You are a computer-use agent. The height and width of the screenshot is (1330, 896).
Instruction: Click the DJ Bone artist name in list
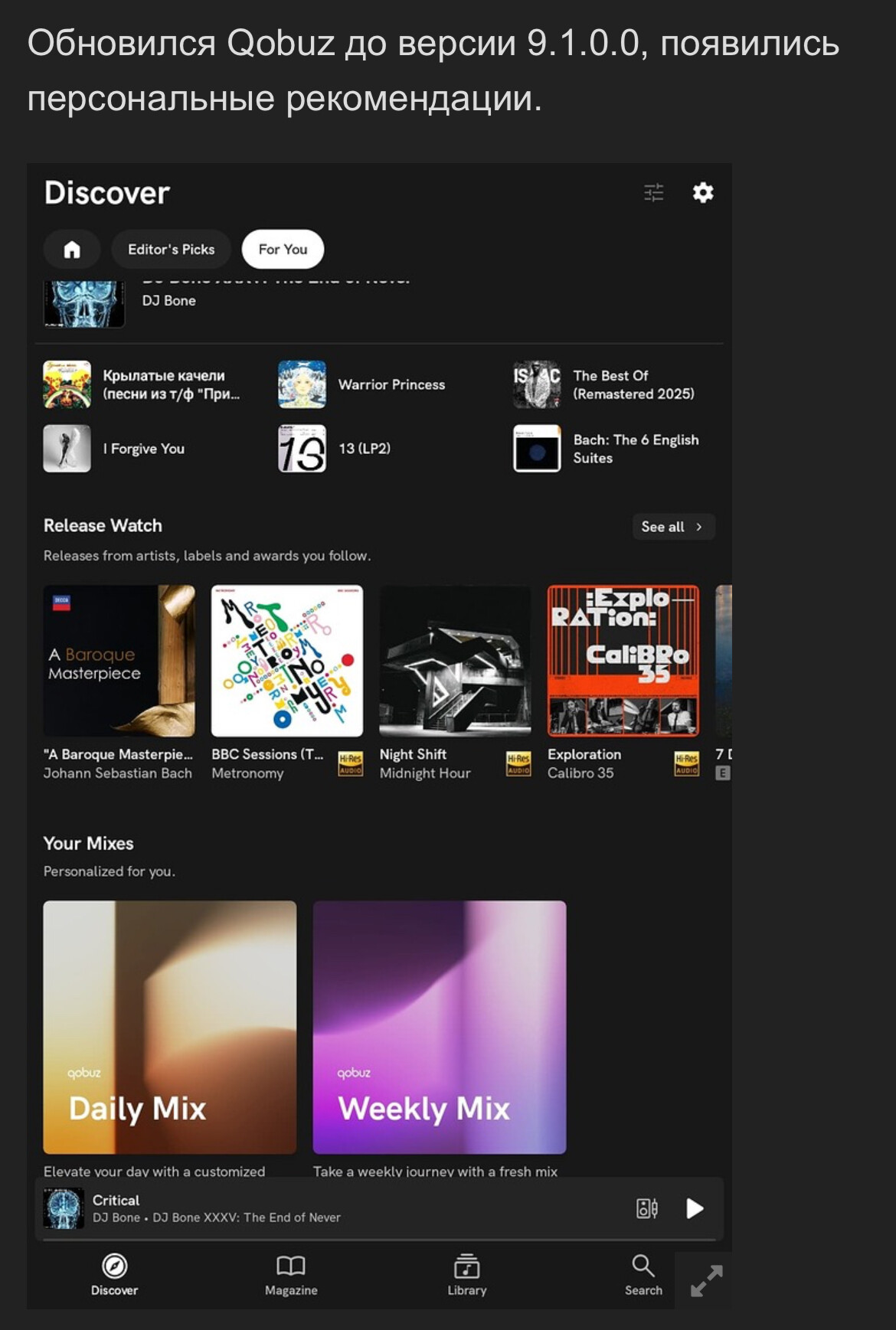(169, 301)
